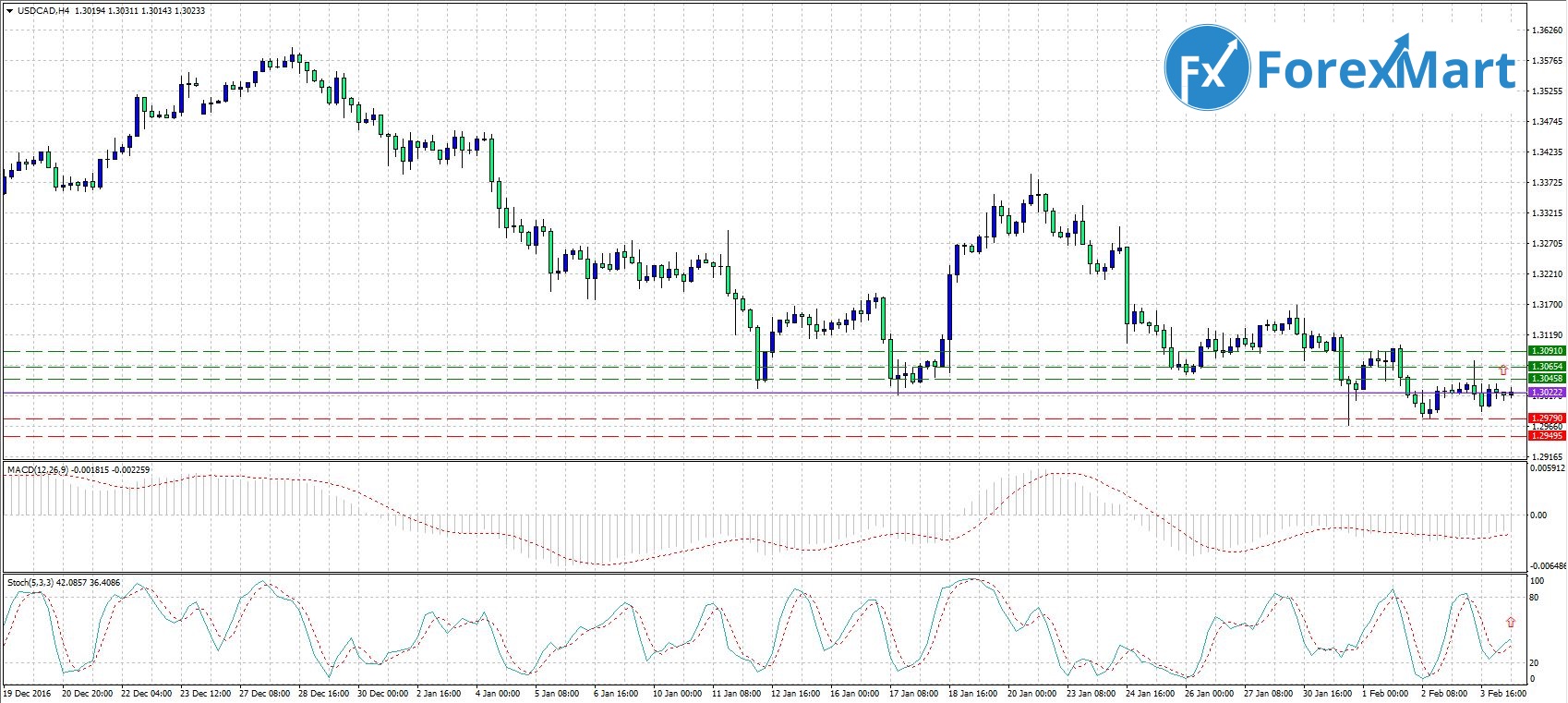This screenshot has width=1568, height=703.
Task: Click 1.32210 on the price scale
Action: click(1547, 274)
